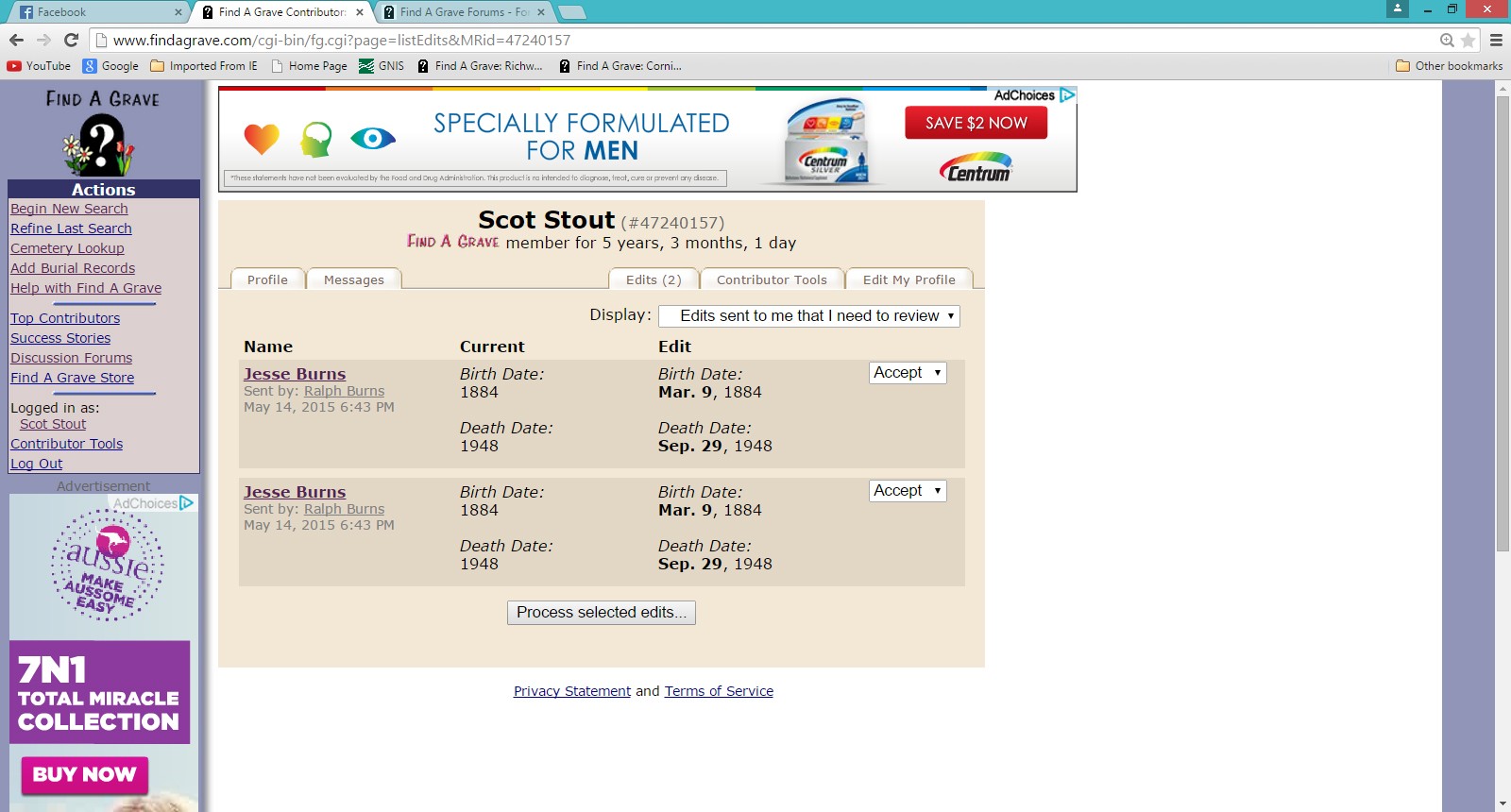Open the Contributor Tools tab
This screenshot has height=812, width=1511.
point(772,279)
